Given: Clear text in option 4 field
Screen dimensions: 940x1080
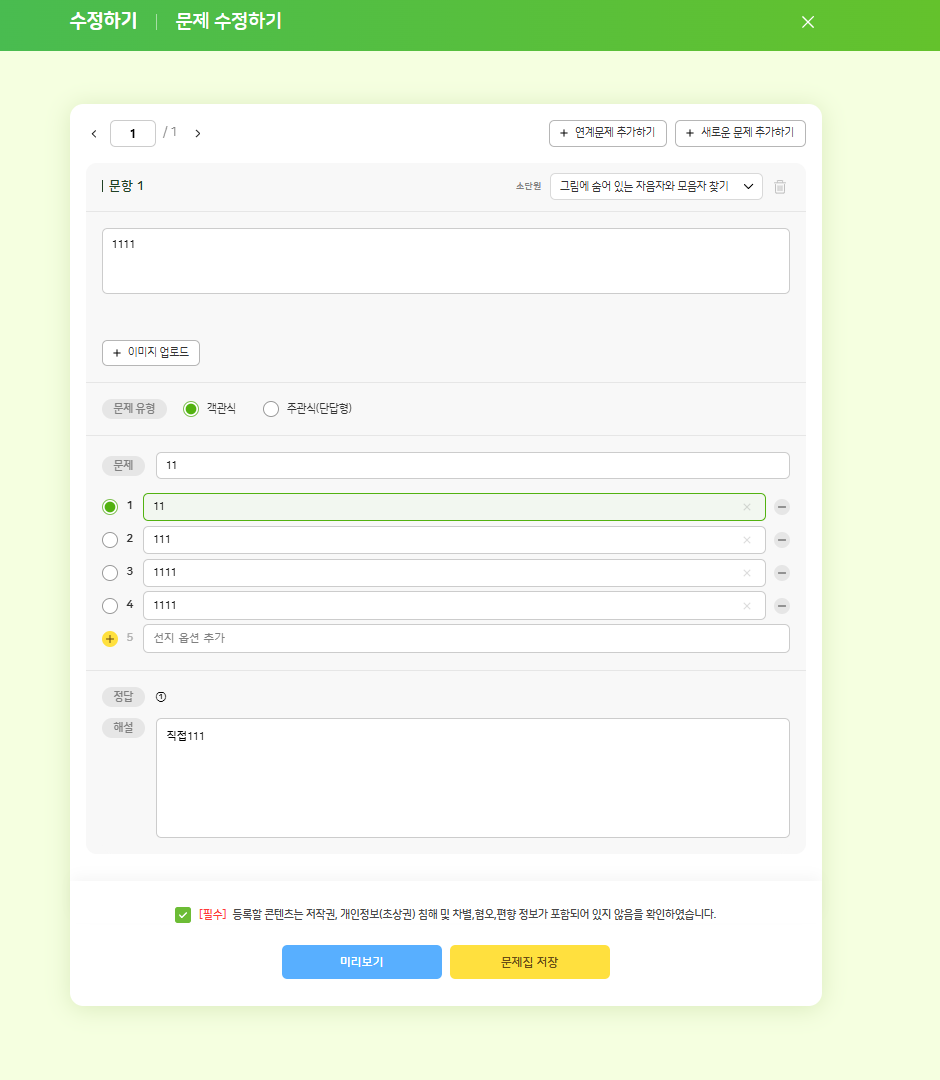Looking at the screenshot, I should coord(746,606).
